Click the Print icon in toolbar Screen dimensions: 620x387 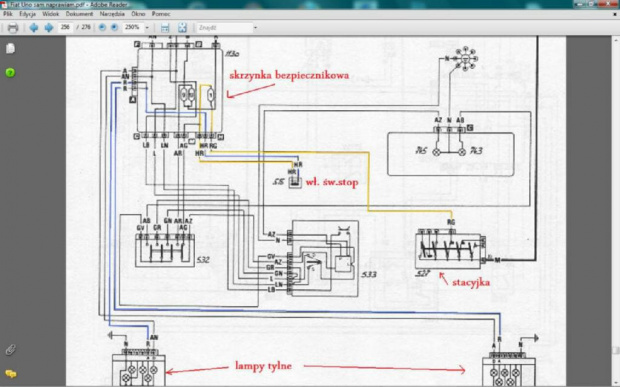pyautogui.click(x=13, y=28)
